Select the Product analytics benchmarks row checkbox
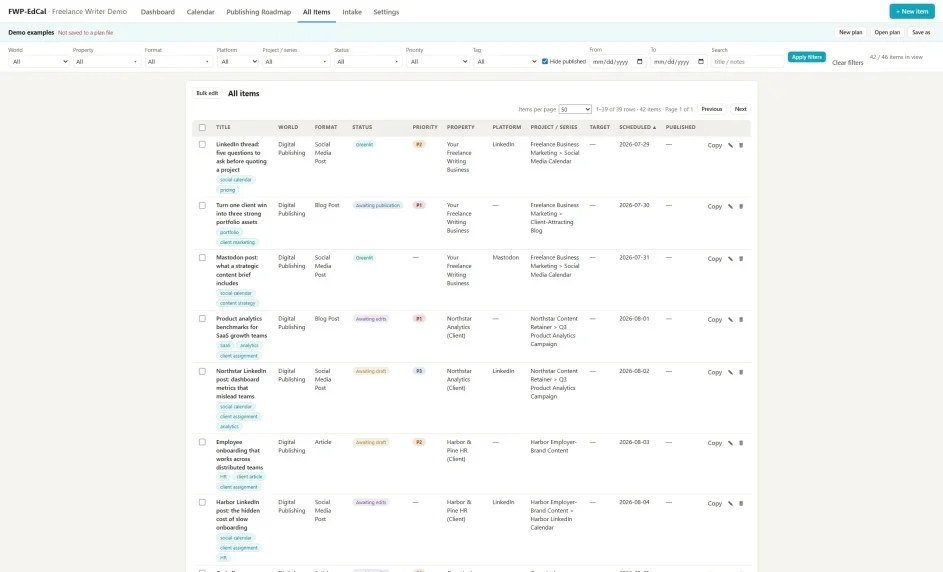Screen dimensions: 943x572 tap(202, 319)
